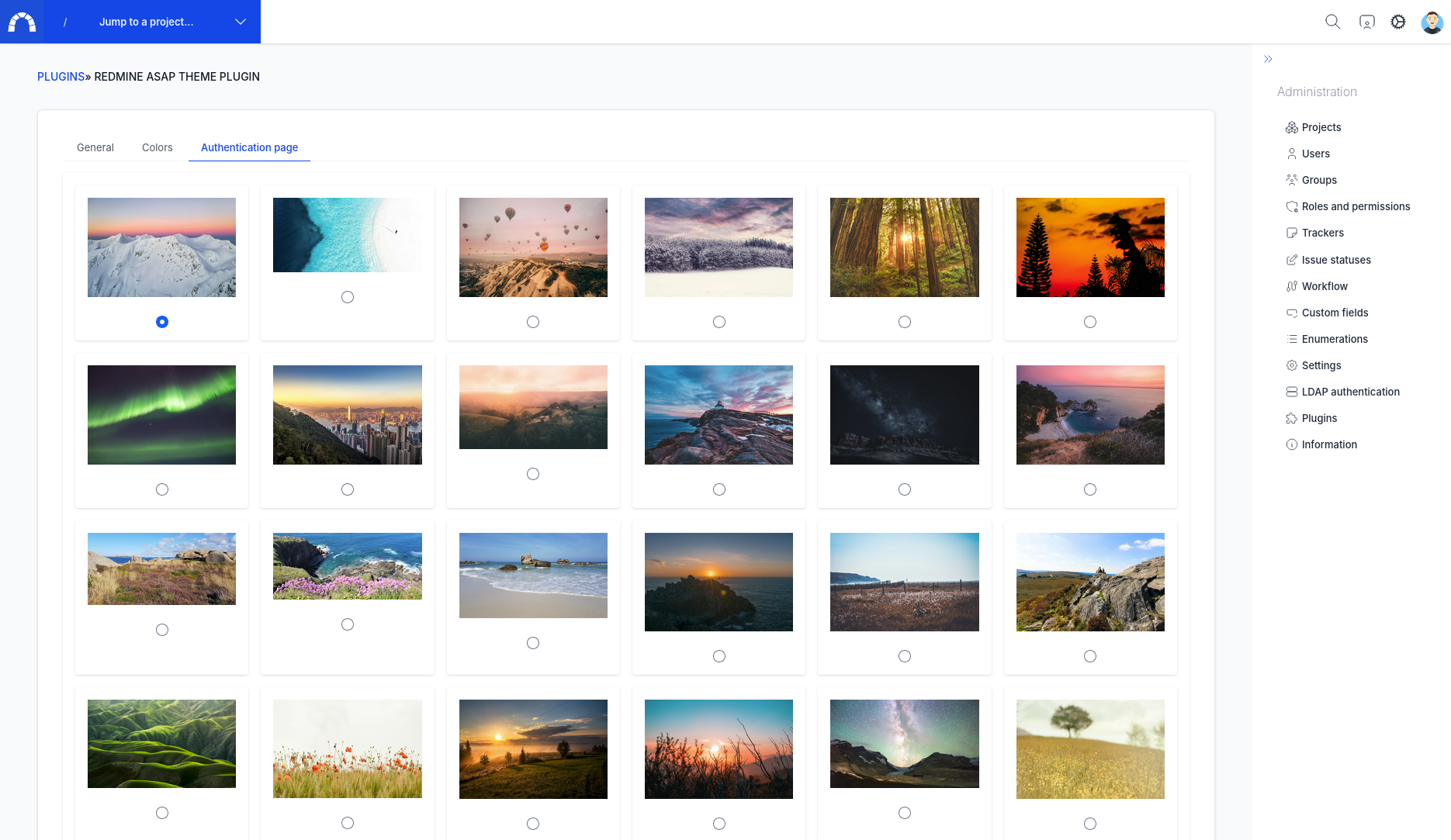Open the search magnifier icon
This screenshot has height=840, width=1451.
pos(1332,22)
